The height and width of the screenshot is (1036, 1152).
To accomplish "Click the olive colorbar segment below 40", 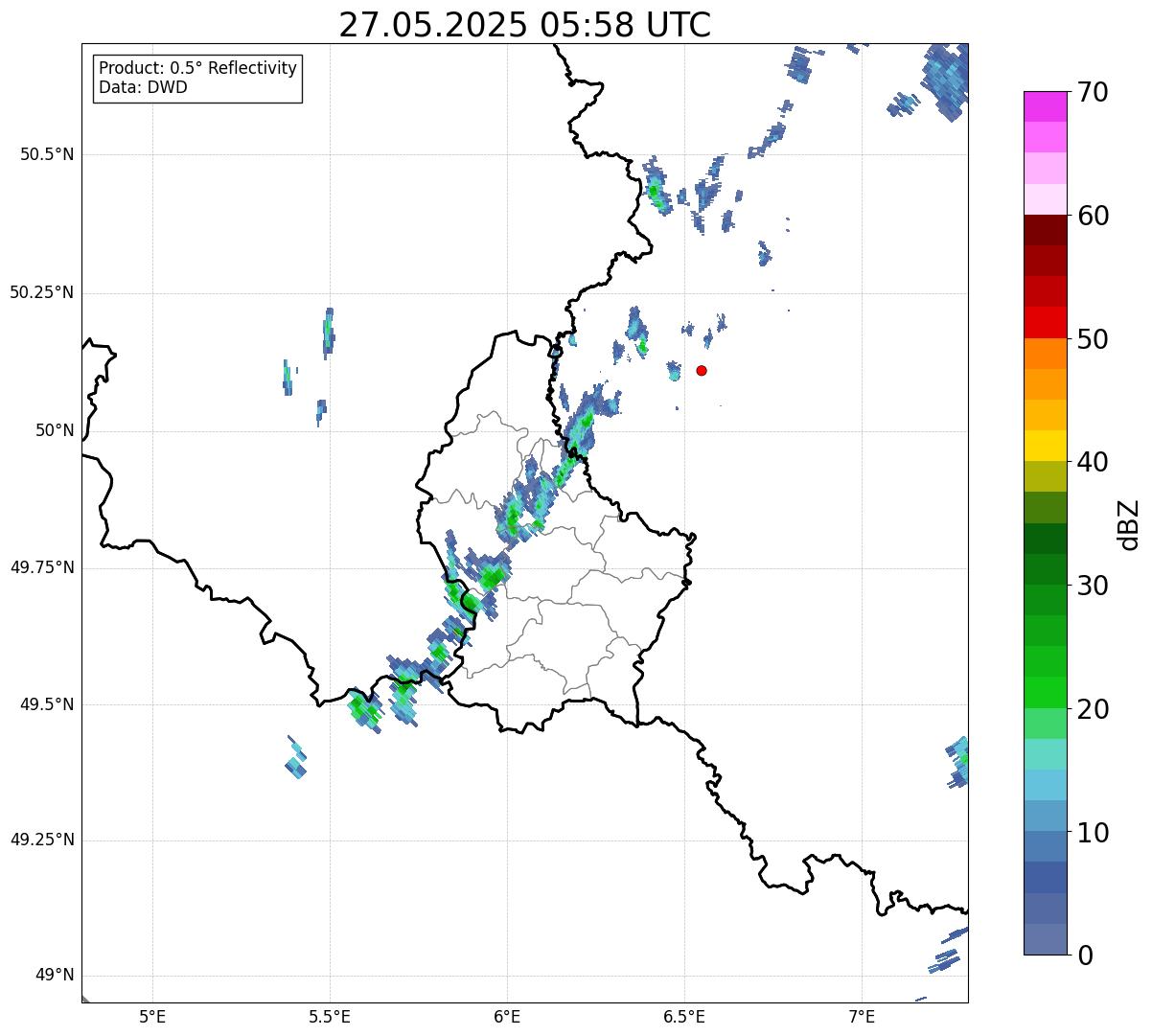I will [x=1044, y=476].
